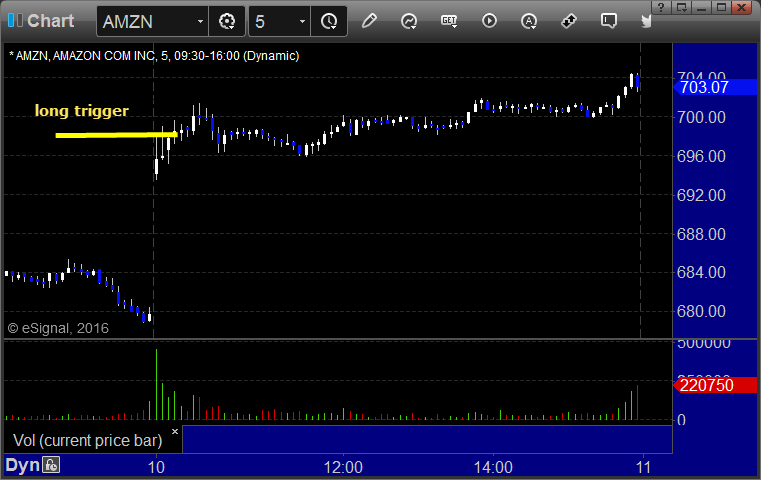Image resolution: width=761 pixels, height=480 pixels.
Task: Expand the interval dropdown arrow next to 5
Action: pos(302,22)
